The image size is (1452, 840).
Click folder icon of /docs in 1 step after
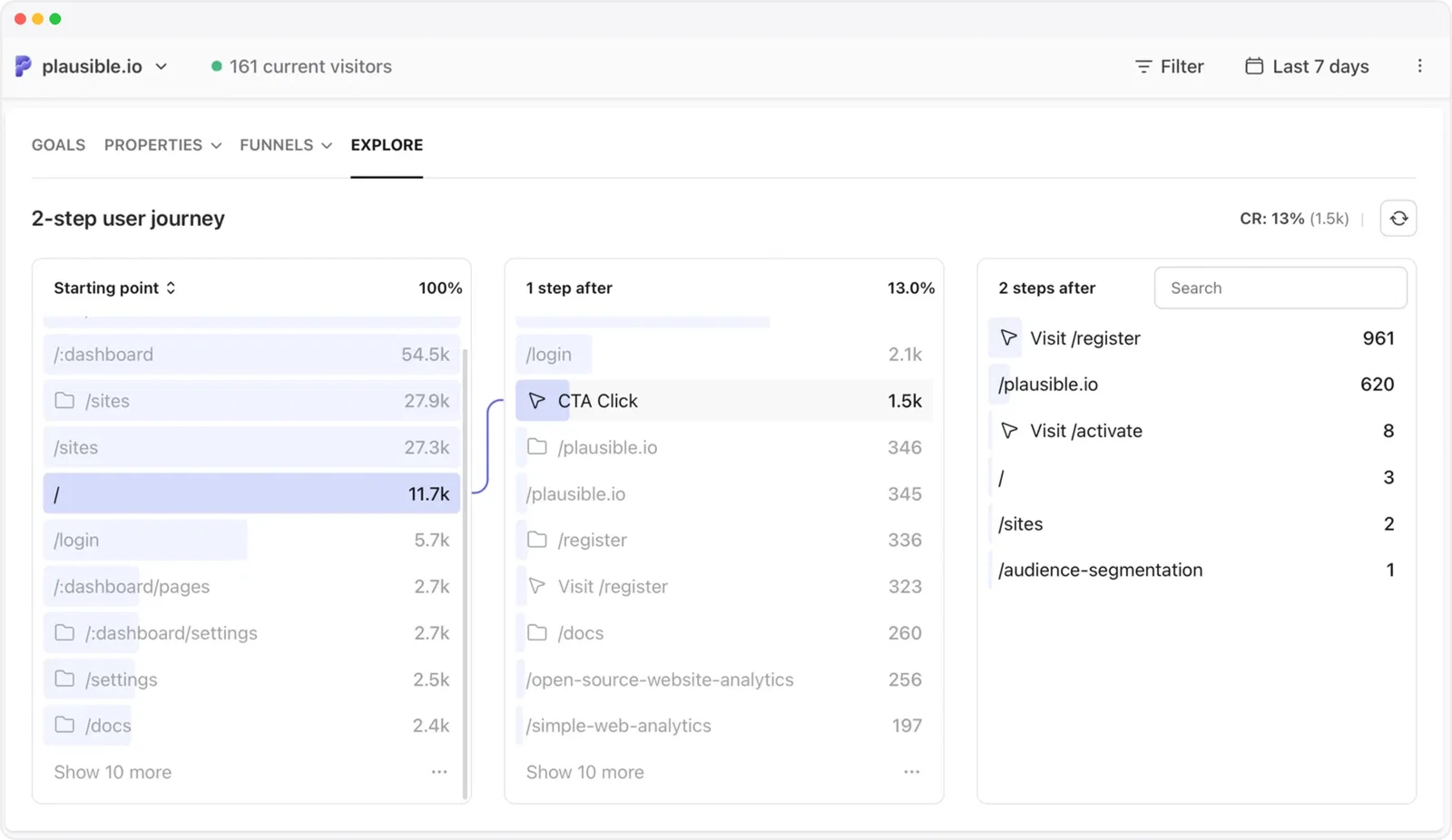537,632
